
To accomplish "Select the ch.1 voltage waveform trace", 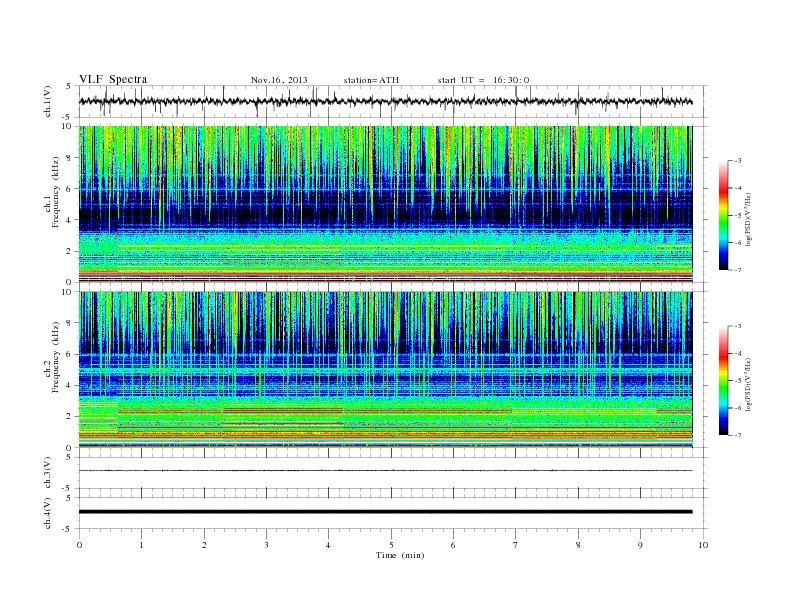I will pos(385,101).
